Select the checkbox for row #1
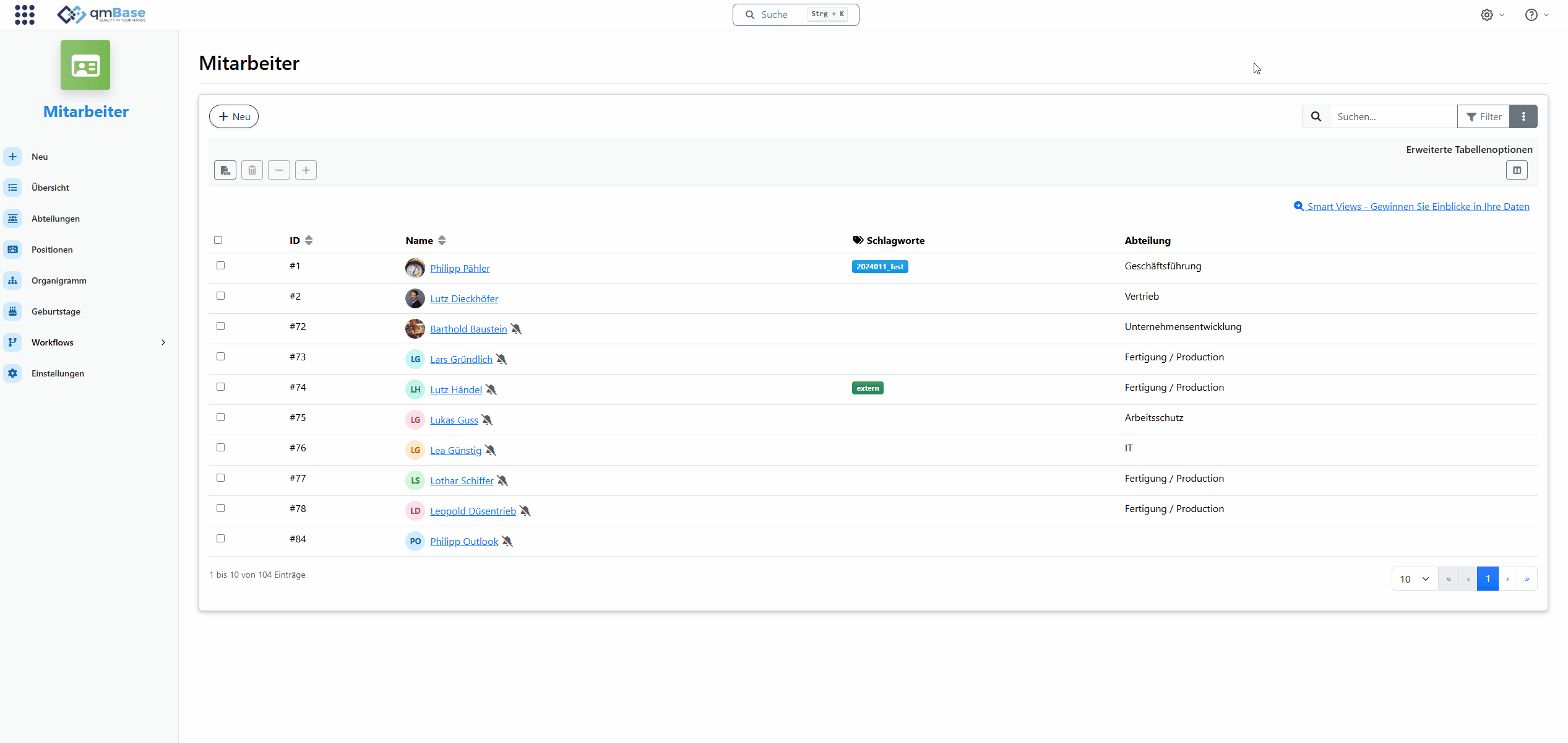Image resolution: width=1568 pixels, height=743 pixels. click(220, 266)
